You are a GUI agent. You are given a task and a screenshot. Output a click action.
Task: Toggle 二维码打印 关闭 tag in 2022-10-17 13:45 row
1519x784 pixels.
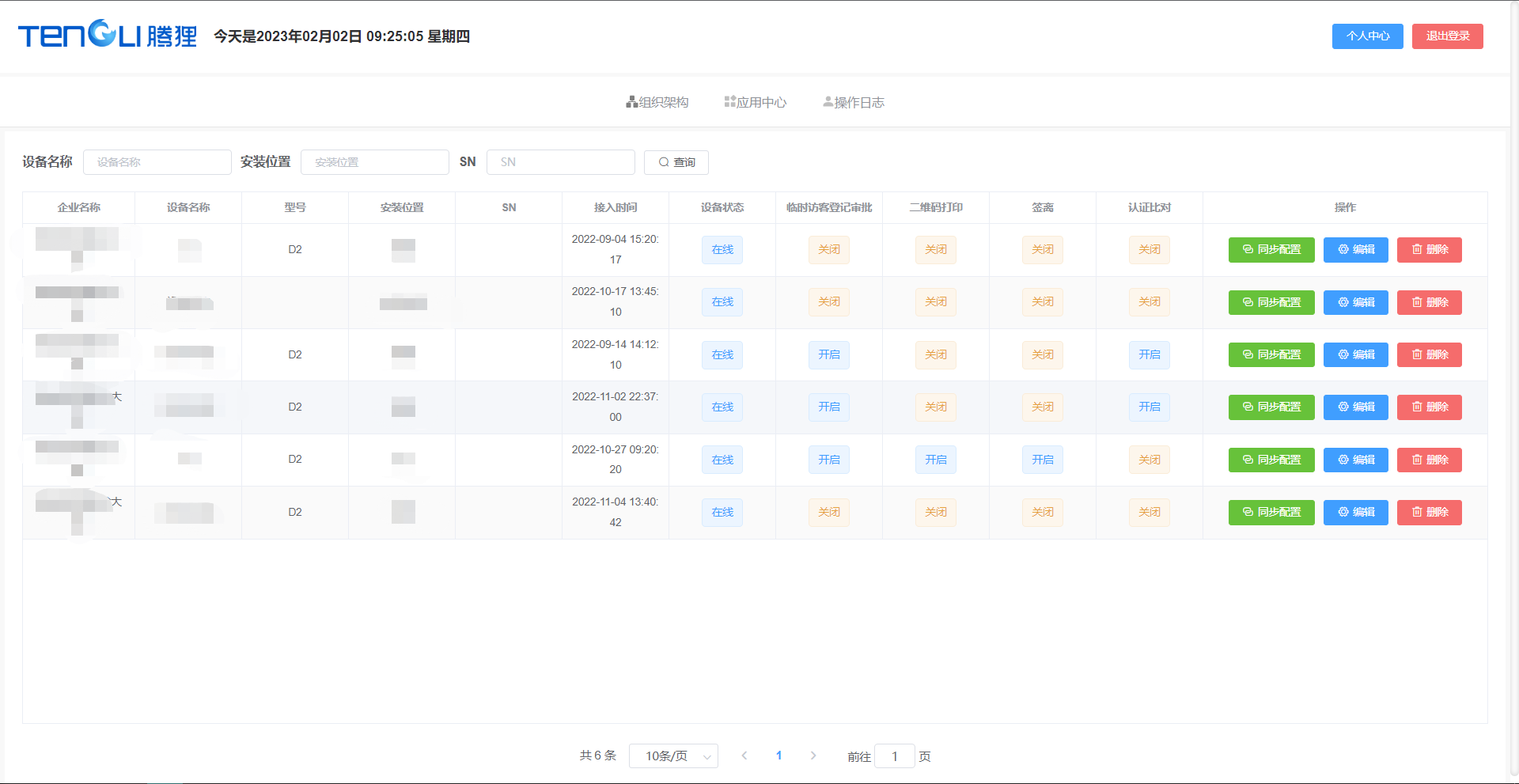point(936,301)
